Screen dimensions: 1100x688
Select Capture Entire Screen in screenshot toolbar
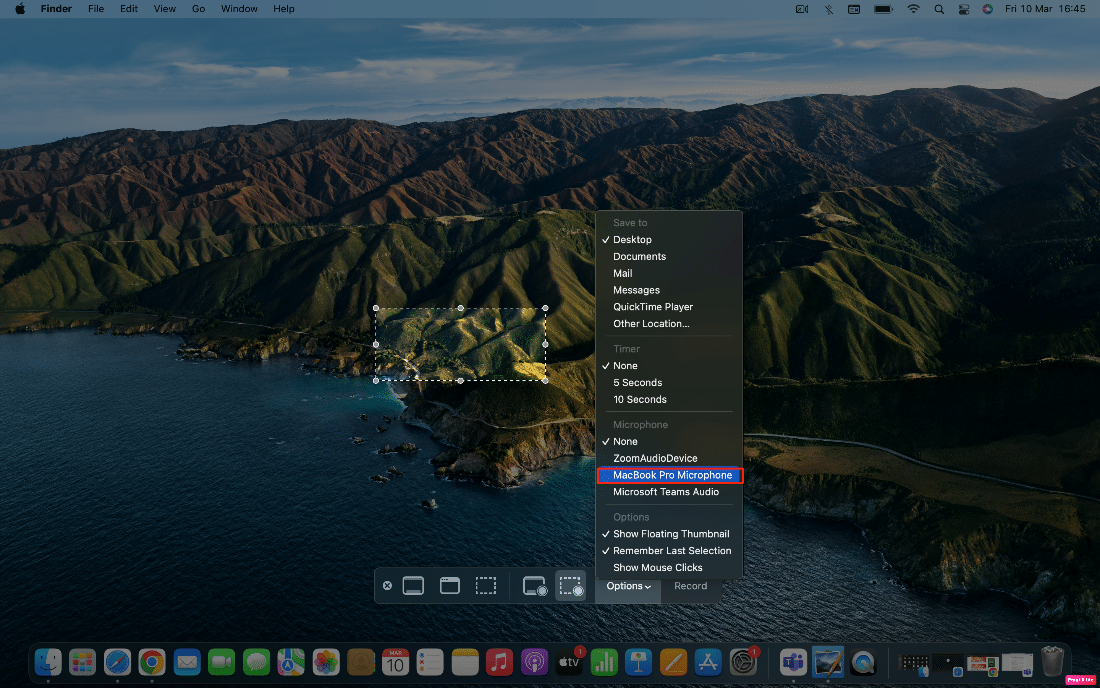413,586
